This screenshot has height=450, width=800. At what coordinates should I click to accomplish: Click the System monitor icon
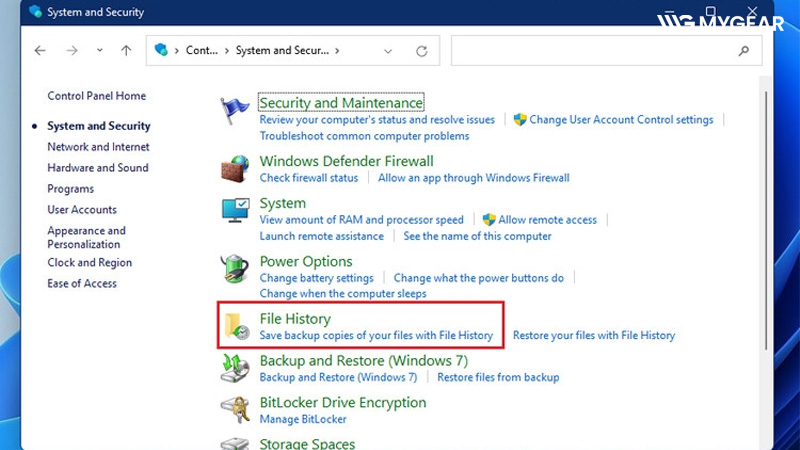tap(236, 211)
